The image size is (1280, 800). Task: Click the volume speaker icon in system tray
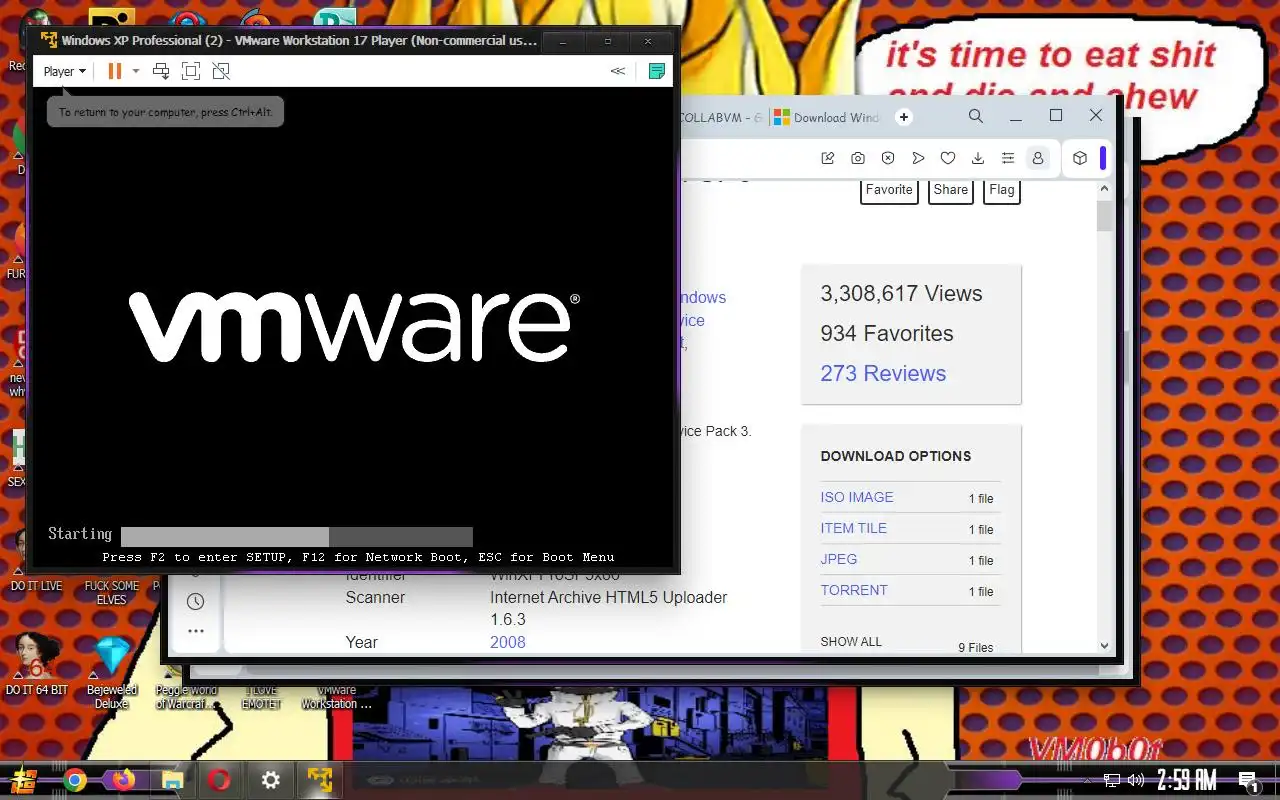[1136, 780]
